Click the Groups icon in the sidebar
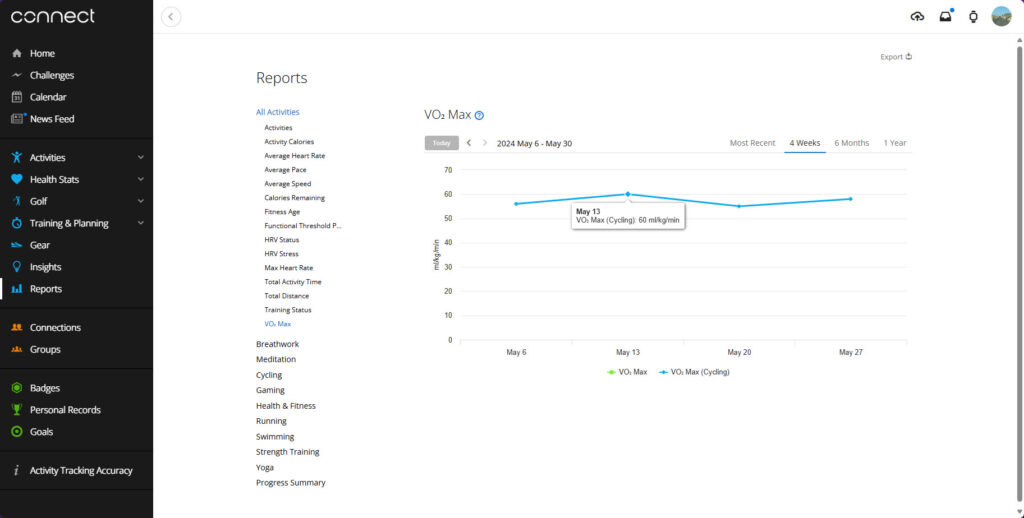Screen dimensions: 1024x518 tap(17, 349)
